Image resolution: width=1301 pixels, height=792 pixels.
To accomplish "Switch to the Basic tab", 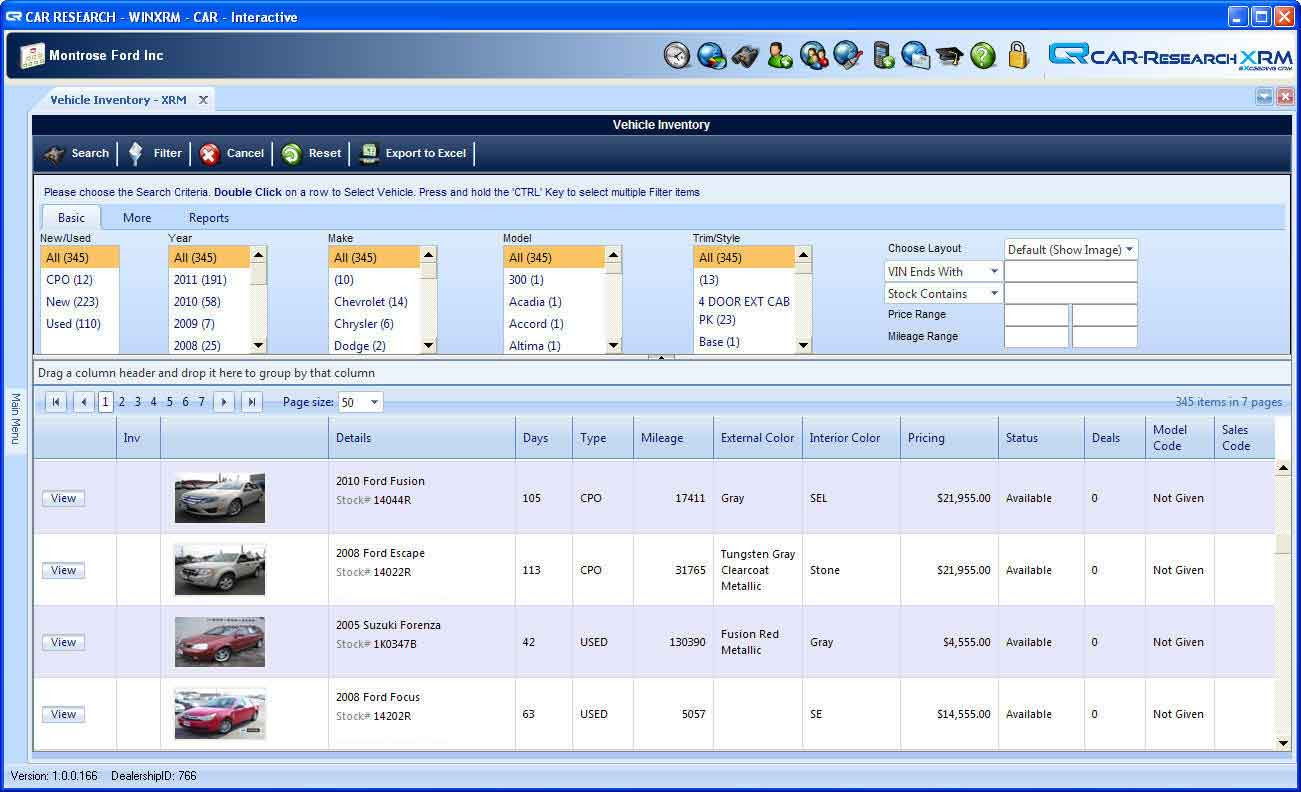I will pyautogui.click(x=71, y=218).
